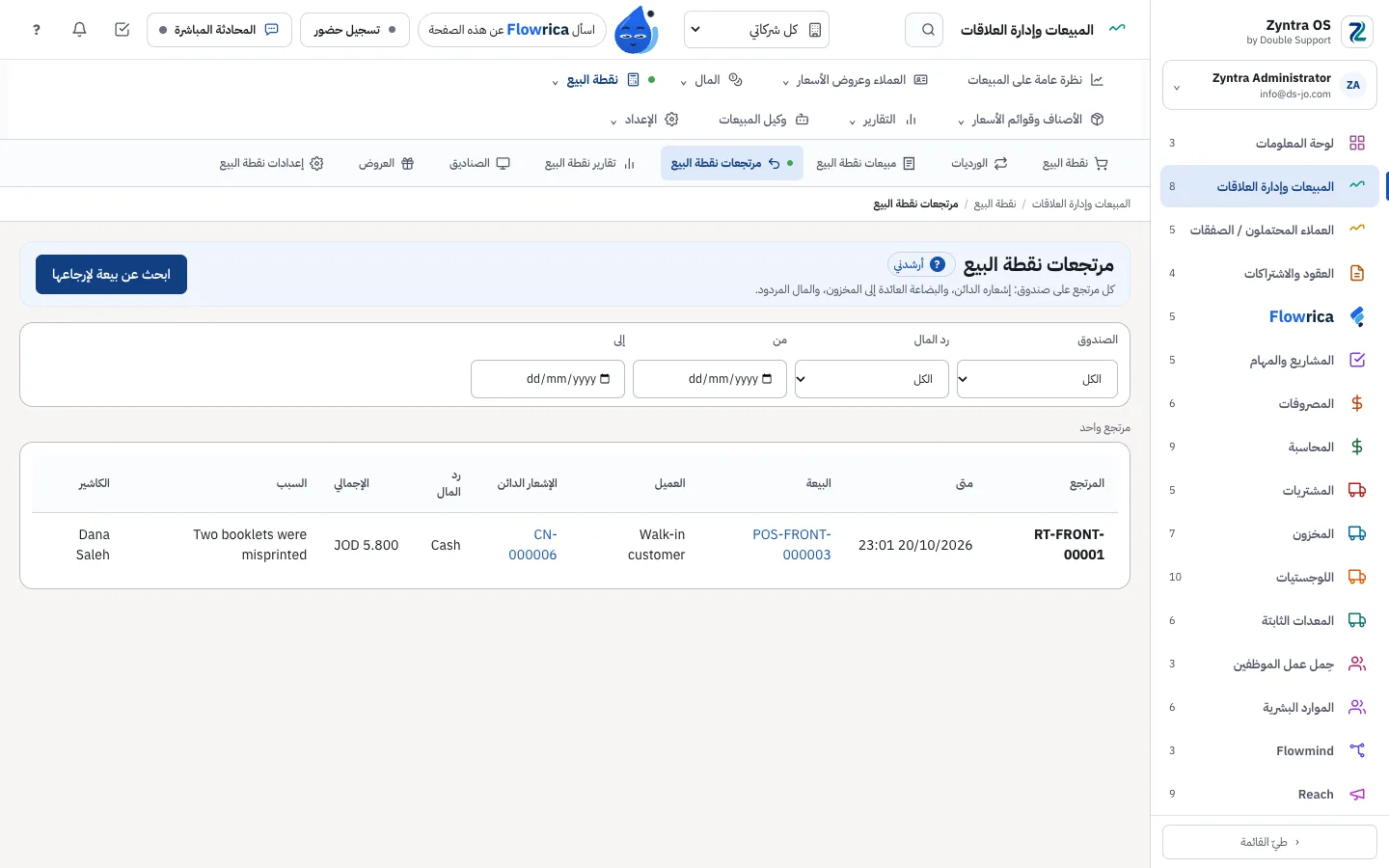Screen dimensions: 1389x868
Task: Switch to مبيعات نقطة البيع tab
Action: (865, 163)
